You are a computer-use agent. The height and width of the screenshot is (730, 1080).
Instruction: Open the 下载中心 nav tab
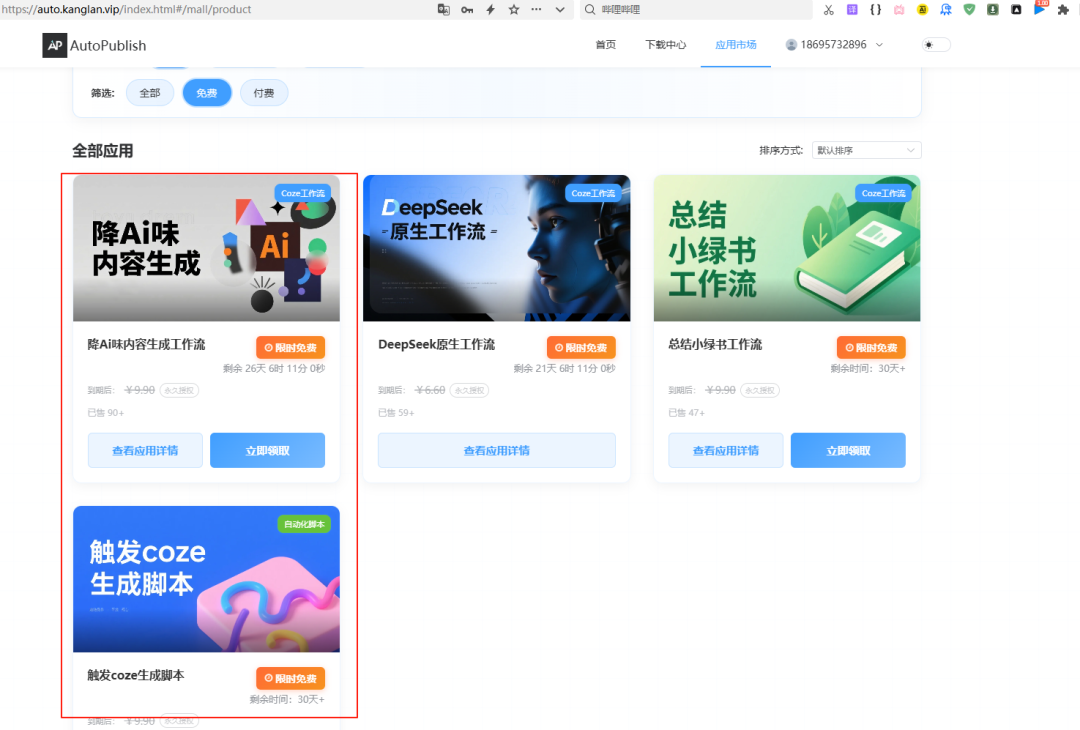[665, 45]
